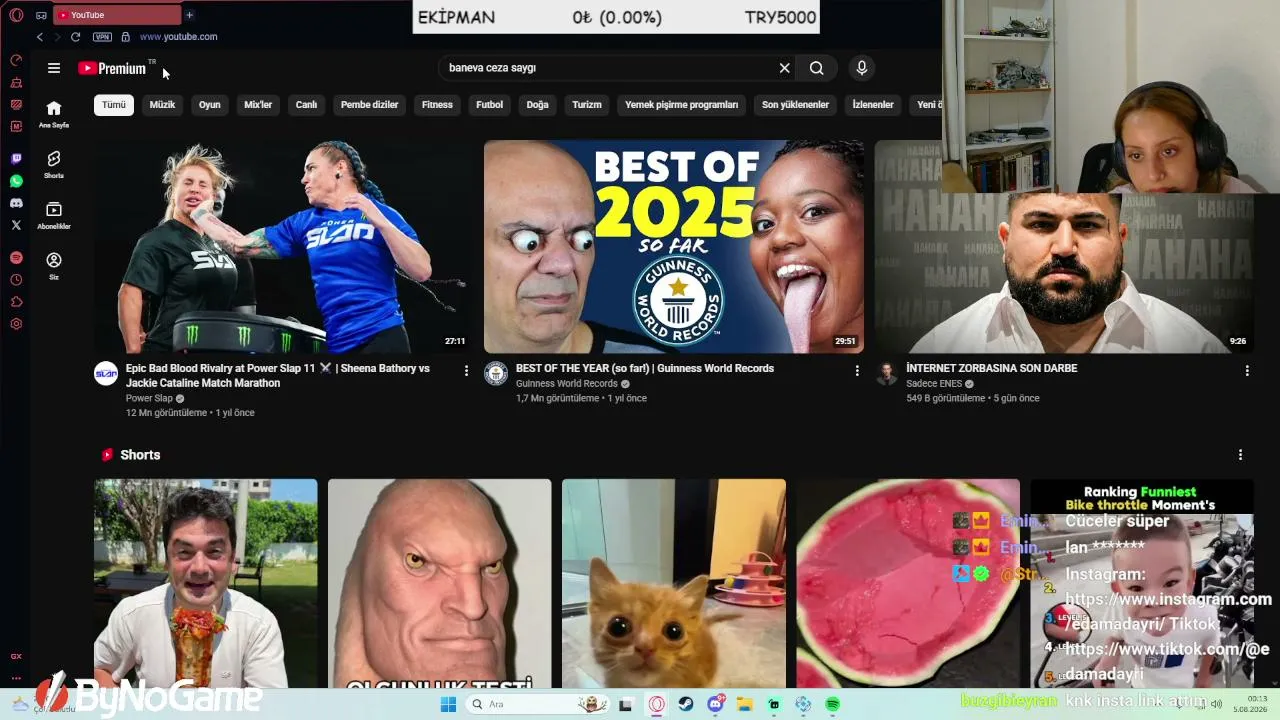Image resolution: width=1280 pixels, height=720 pixels.
Task: Open Steam from the taskbar
Action: click(x=686, y=704)
